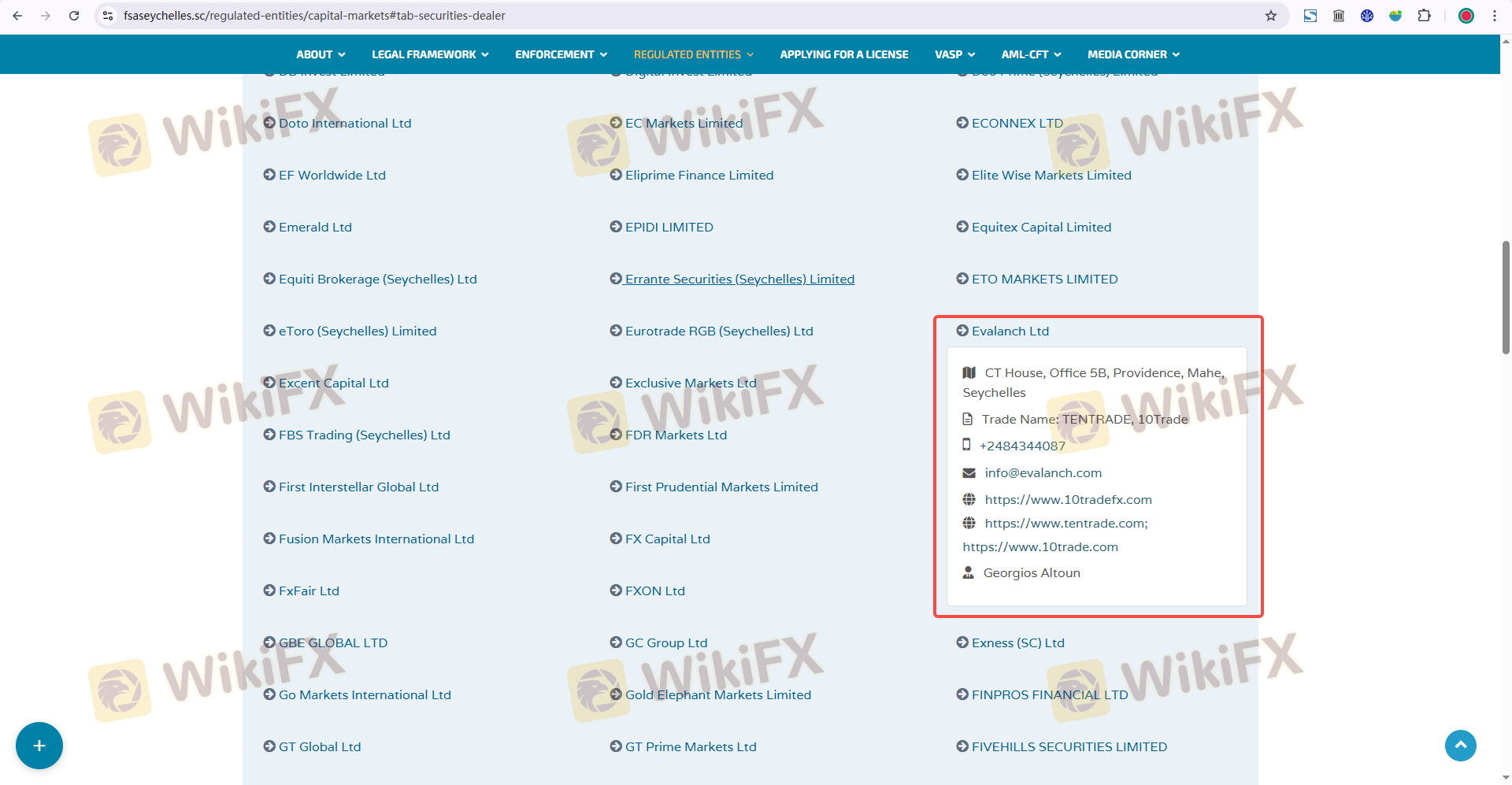
Task: Open the https://www.10tradefx.com link
Action: pos(1068,499)
